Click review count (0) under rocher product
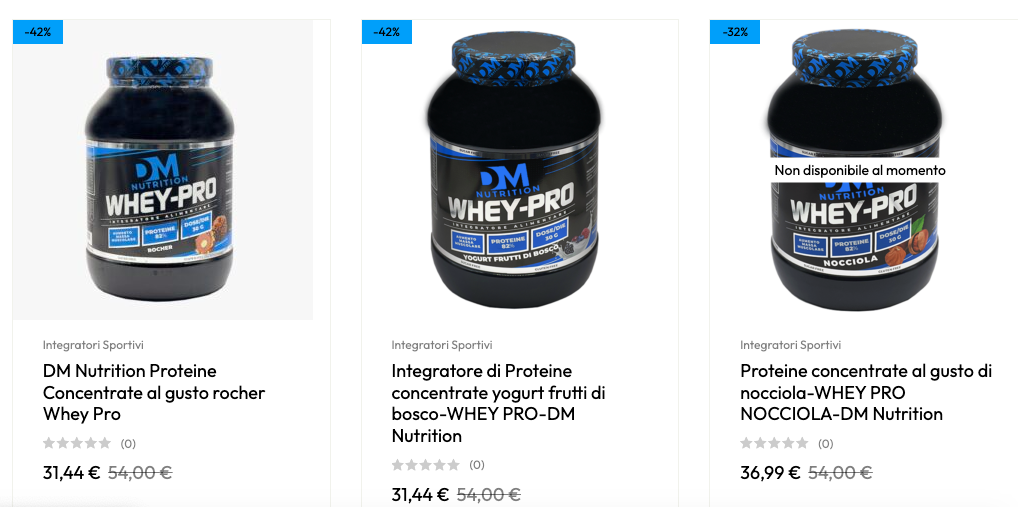1018x507 pixels. click(128, 444)
